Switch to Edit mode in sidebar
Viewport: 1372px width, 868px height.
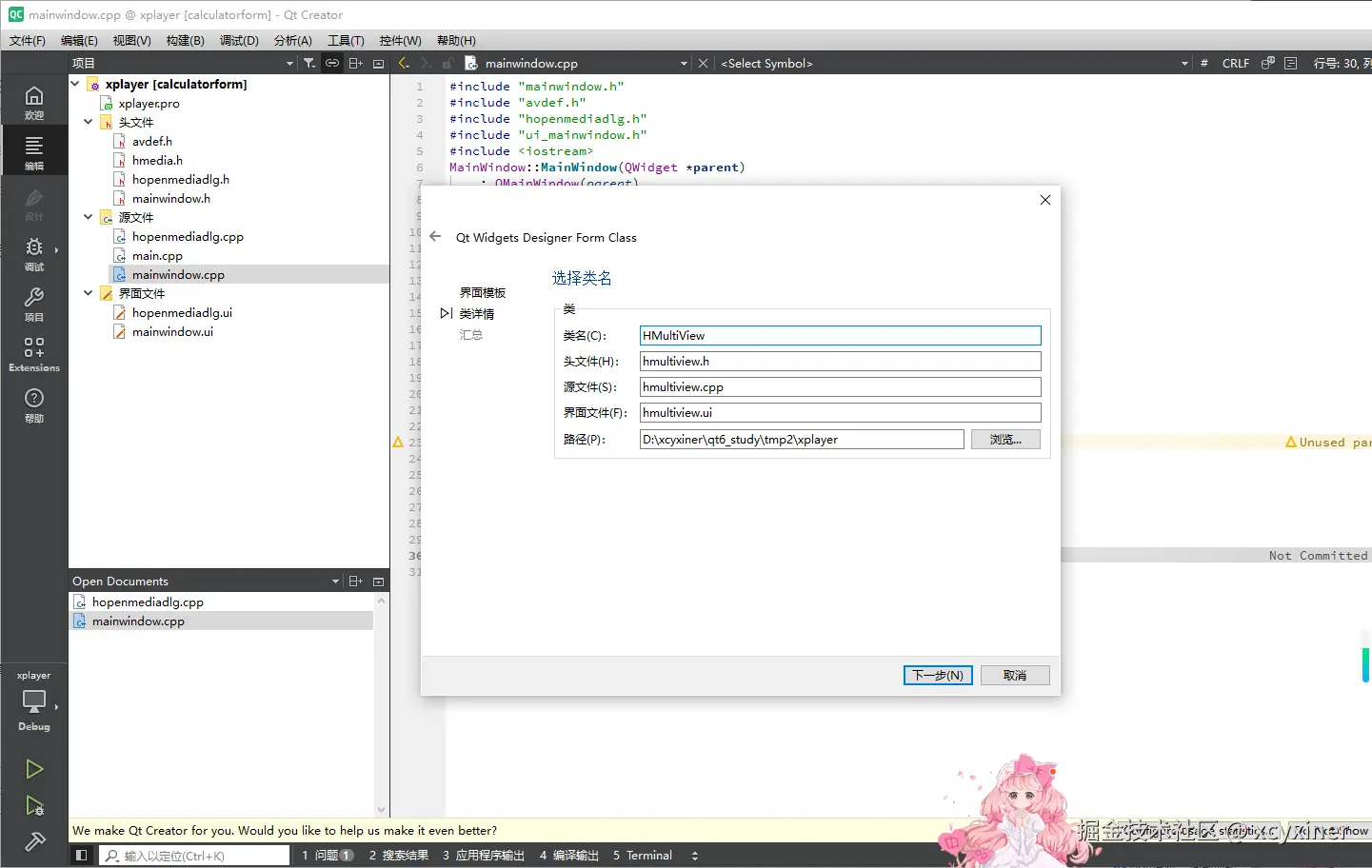coord(34,152)
